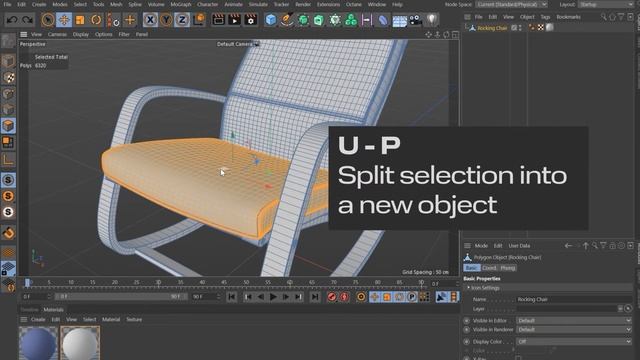Add a Floor environment object
Viewport: 640px width, 360px height.
pyautogui.click(x=400, y=20)
